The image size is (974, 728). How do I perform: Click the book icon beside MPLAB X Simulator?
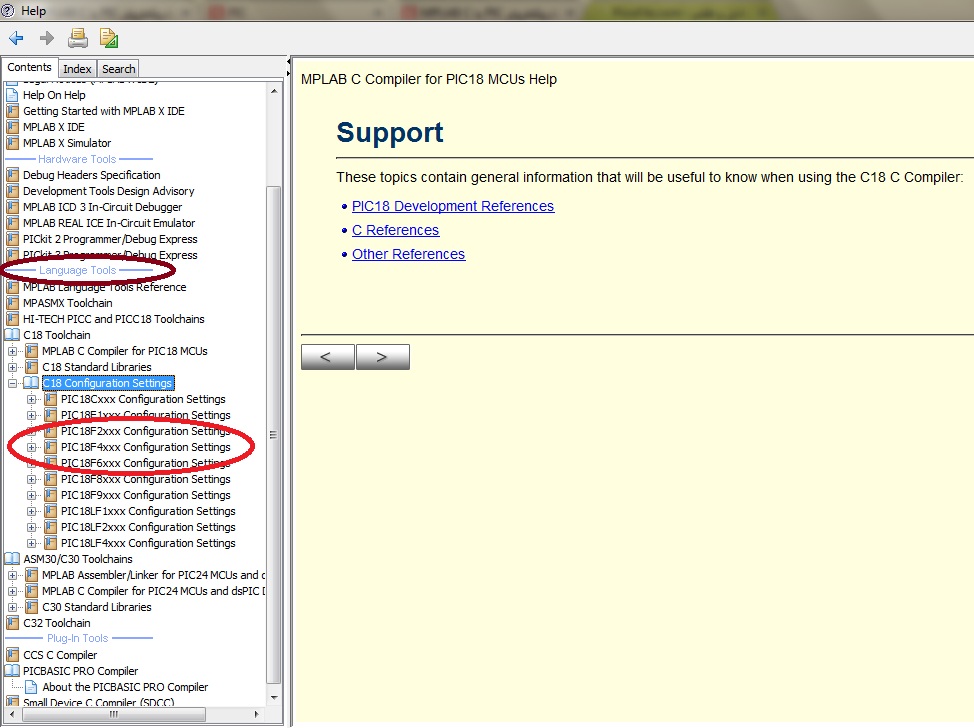tap(12, 143)
